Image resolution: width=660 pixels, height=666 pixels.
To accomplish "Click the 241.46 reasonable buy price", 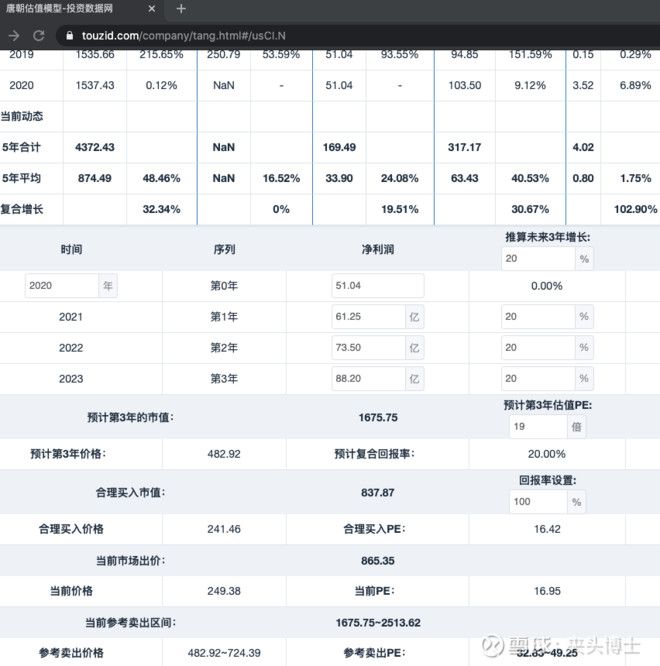I will point(224,529).
